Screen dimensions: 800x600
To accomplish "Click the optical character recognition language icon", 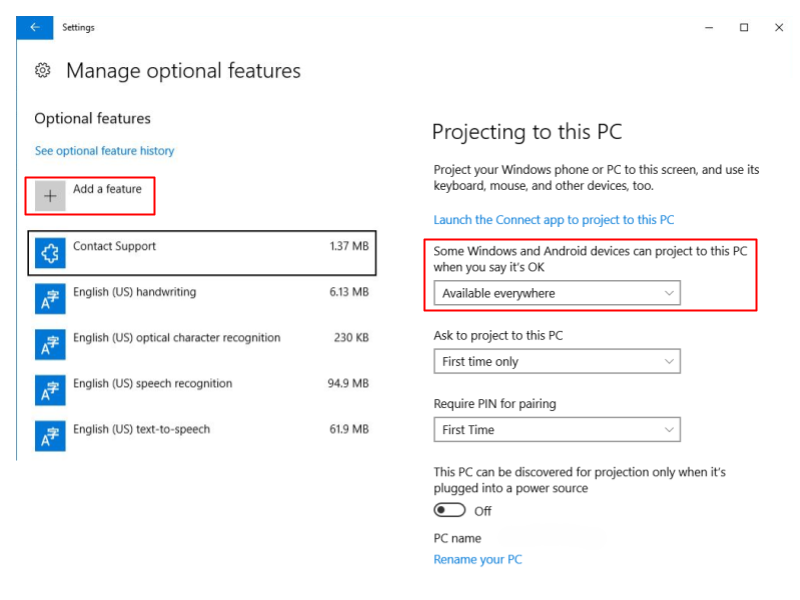I will click(50, 345).
